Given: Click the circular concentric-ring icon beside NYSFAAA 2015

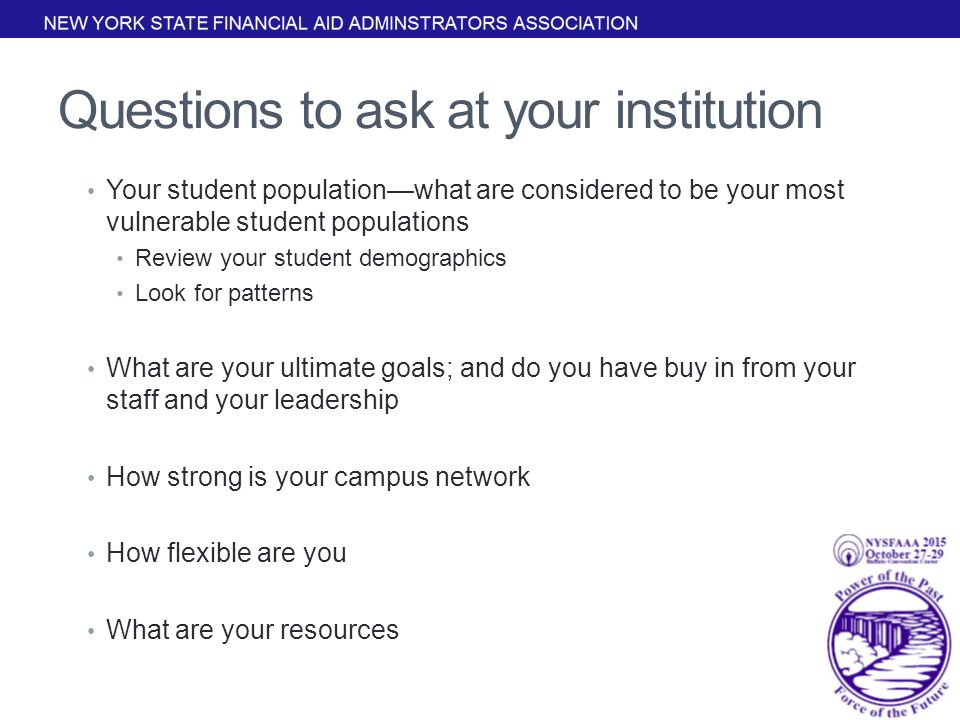Looking at the screenshot, I should [848, 550].
